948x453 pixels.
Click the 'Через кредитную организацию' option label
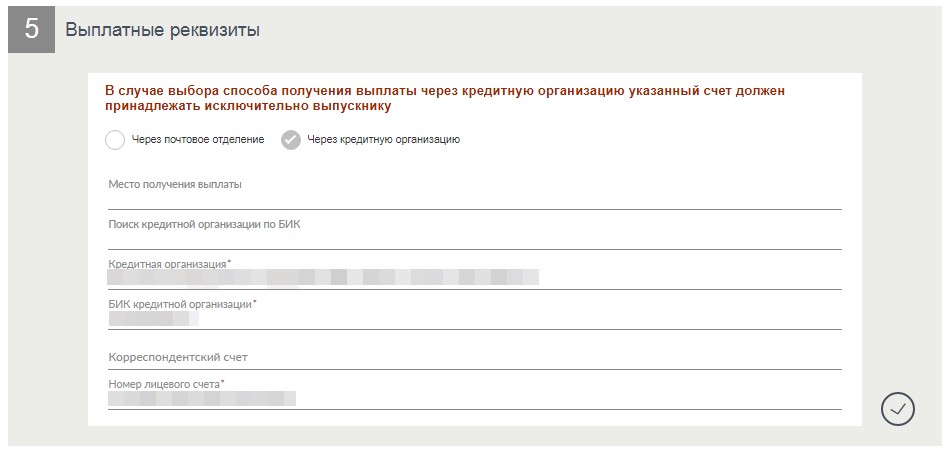pyautogui.click(x=383, y=140)
